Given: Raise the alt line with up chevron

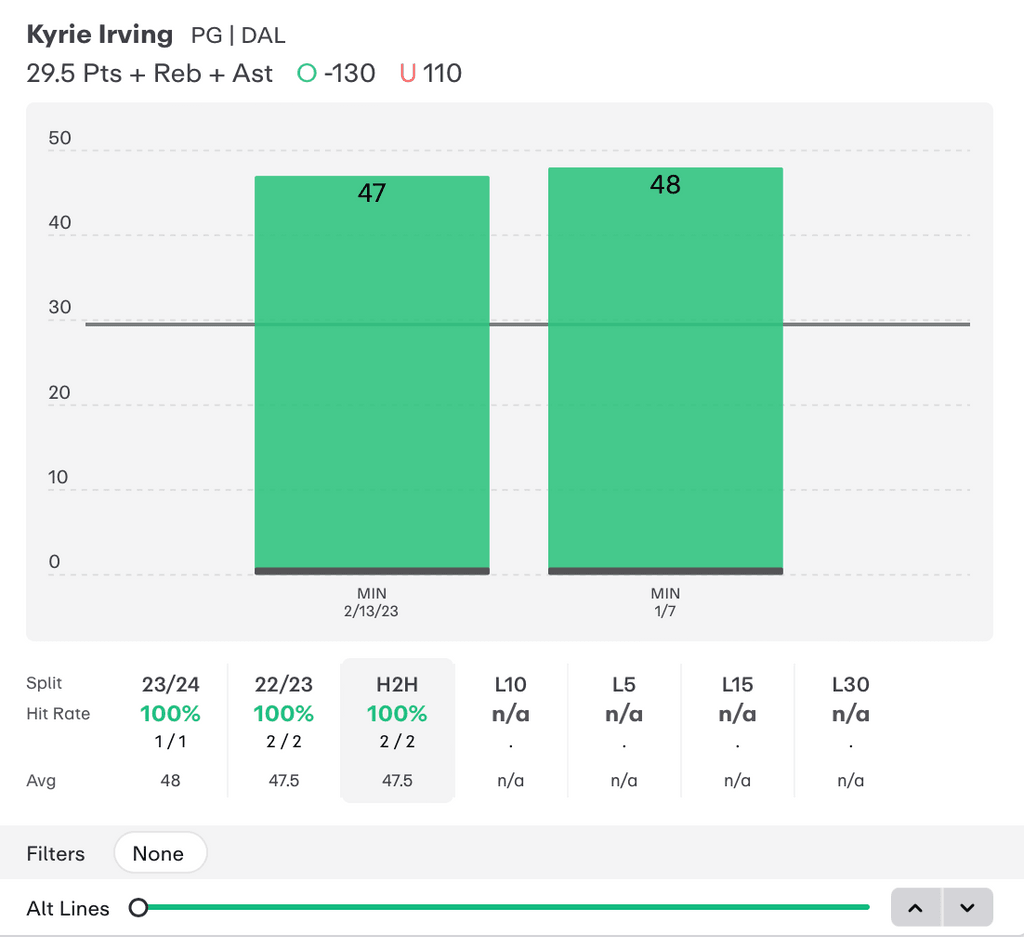Looking at the screenshot, I should click(x=916, y=907).
